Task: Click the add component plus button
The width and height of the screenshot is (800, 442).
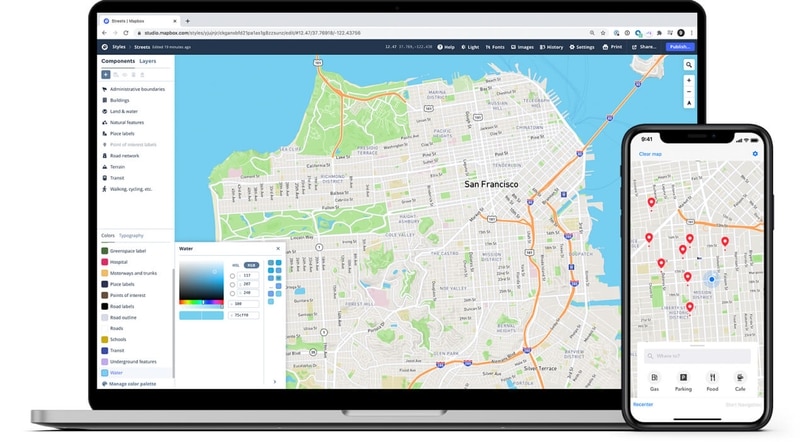Action: (106, 75)
